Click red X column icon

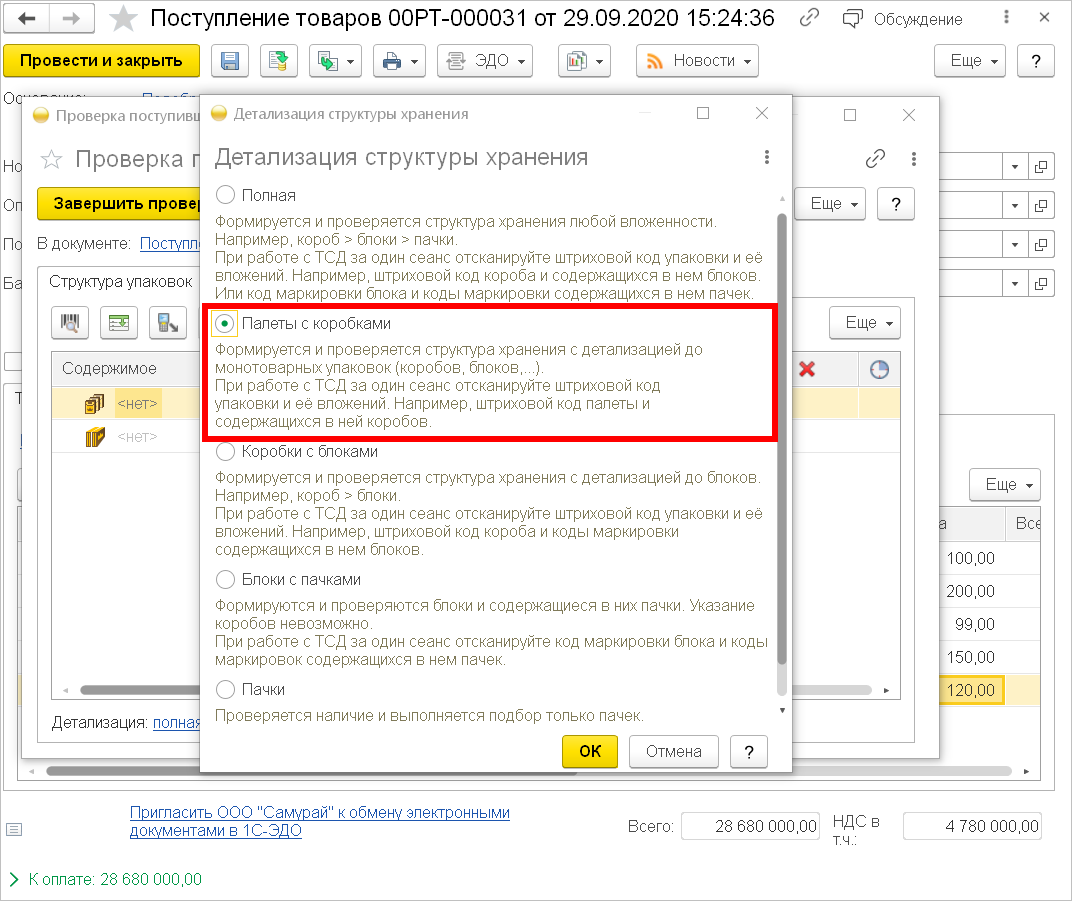click(807, 369)
